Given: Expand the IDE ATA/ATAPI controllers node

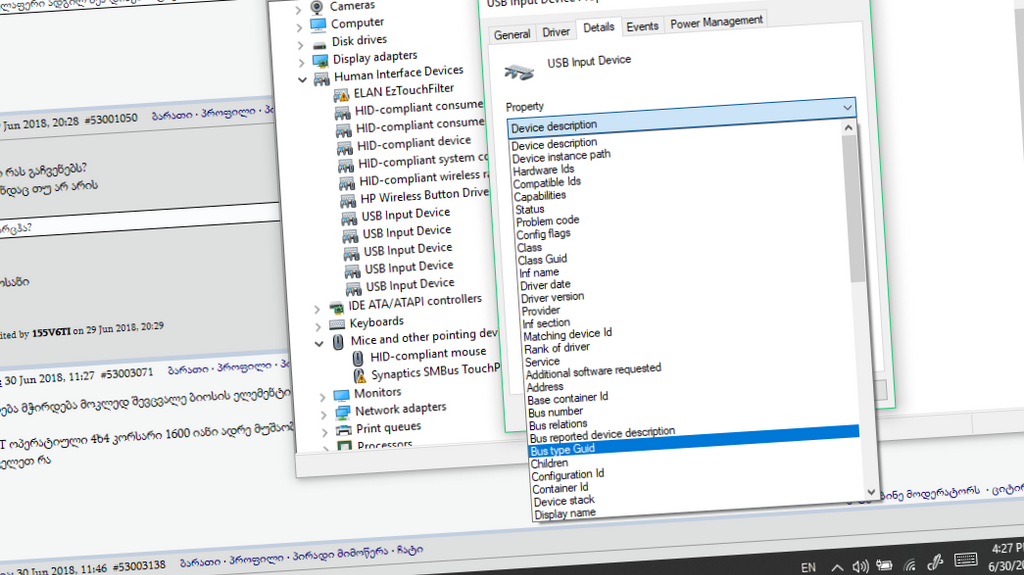Looking at the screenshot, I should (317, 309).
